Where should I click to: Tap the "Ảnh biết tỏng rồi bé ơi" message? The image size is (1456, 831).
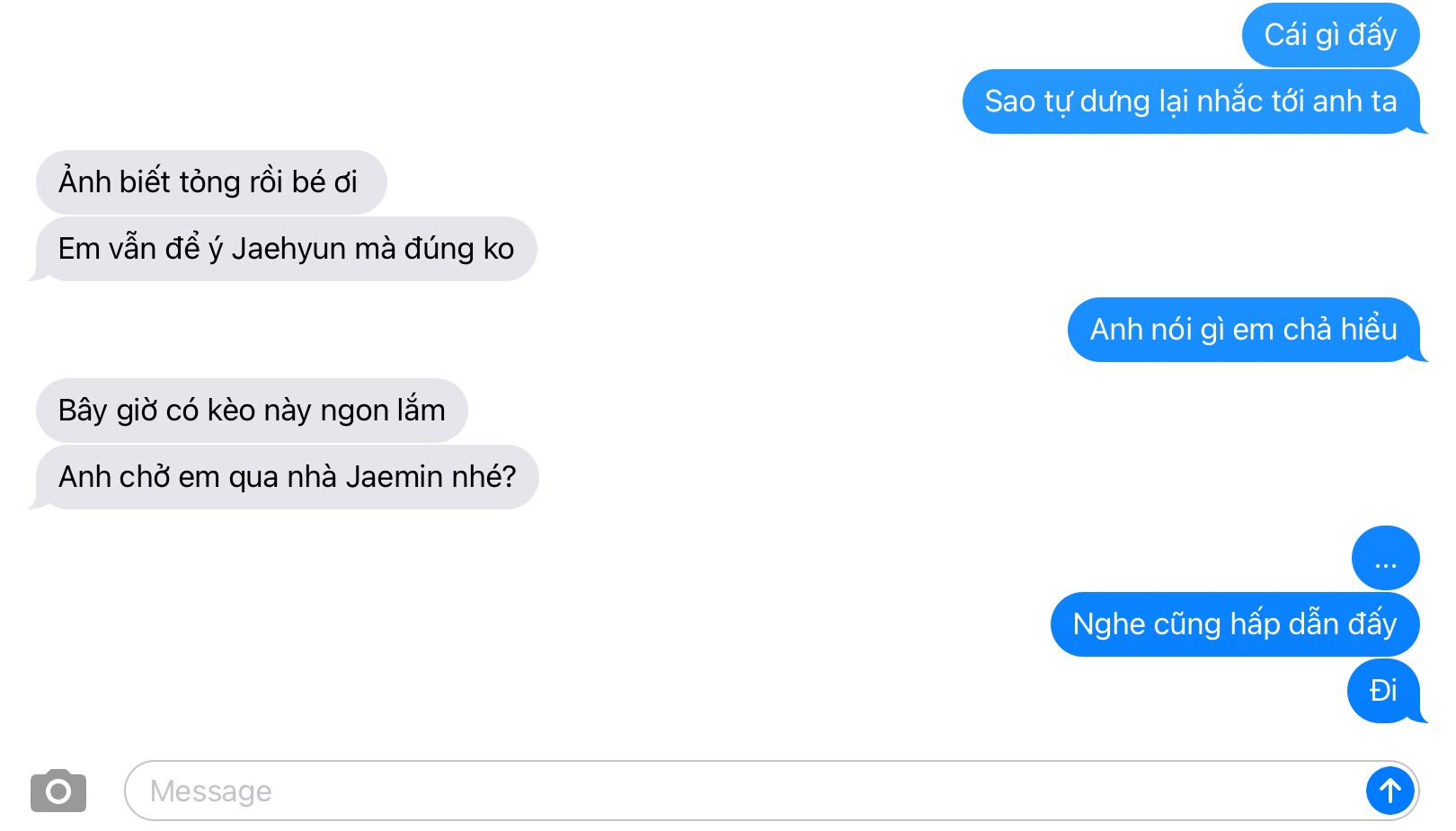point(211,182)
